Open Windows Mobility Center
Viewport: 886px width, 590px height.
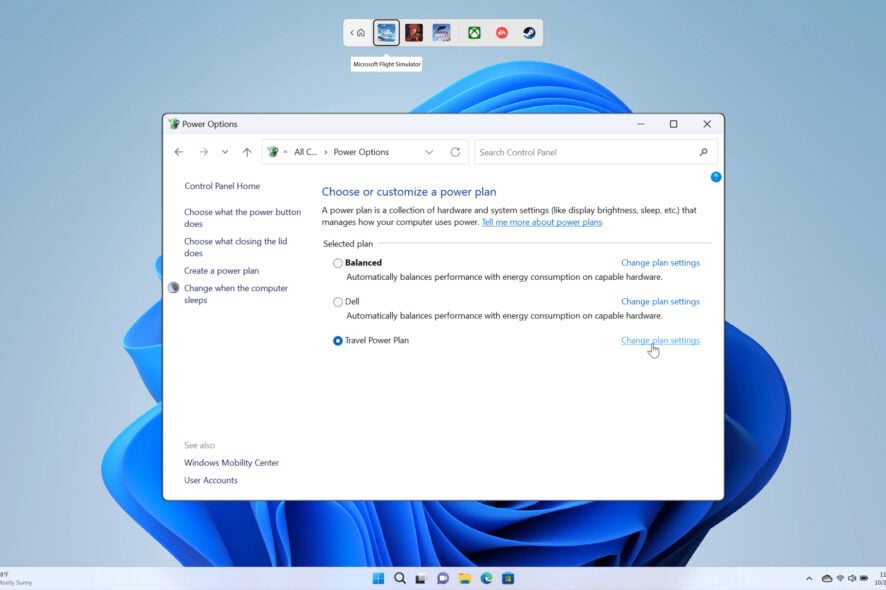tap(231, 463)
